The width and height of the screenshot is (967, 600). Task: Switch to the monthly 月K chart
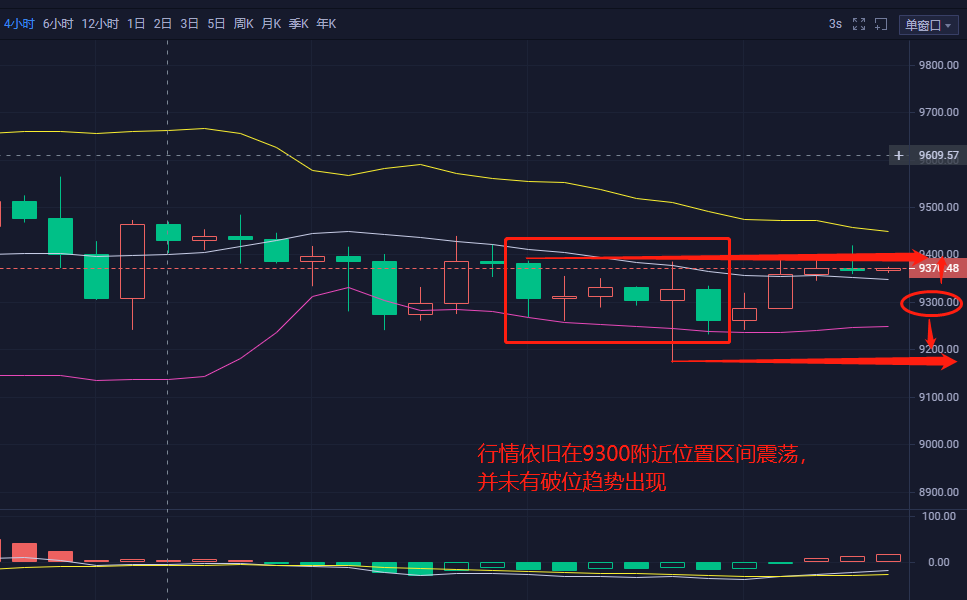click(x=269, y=23)
